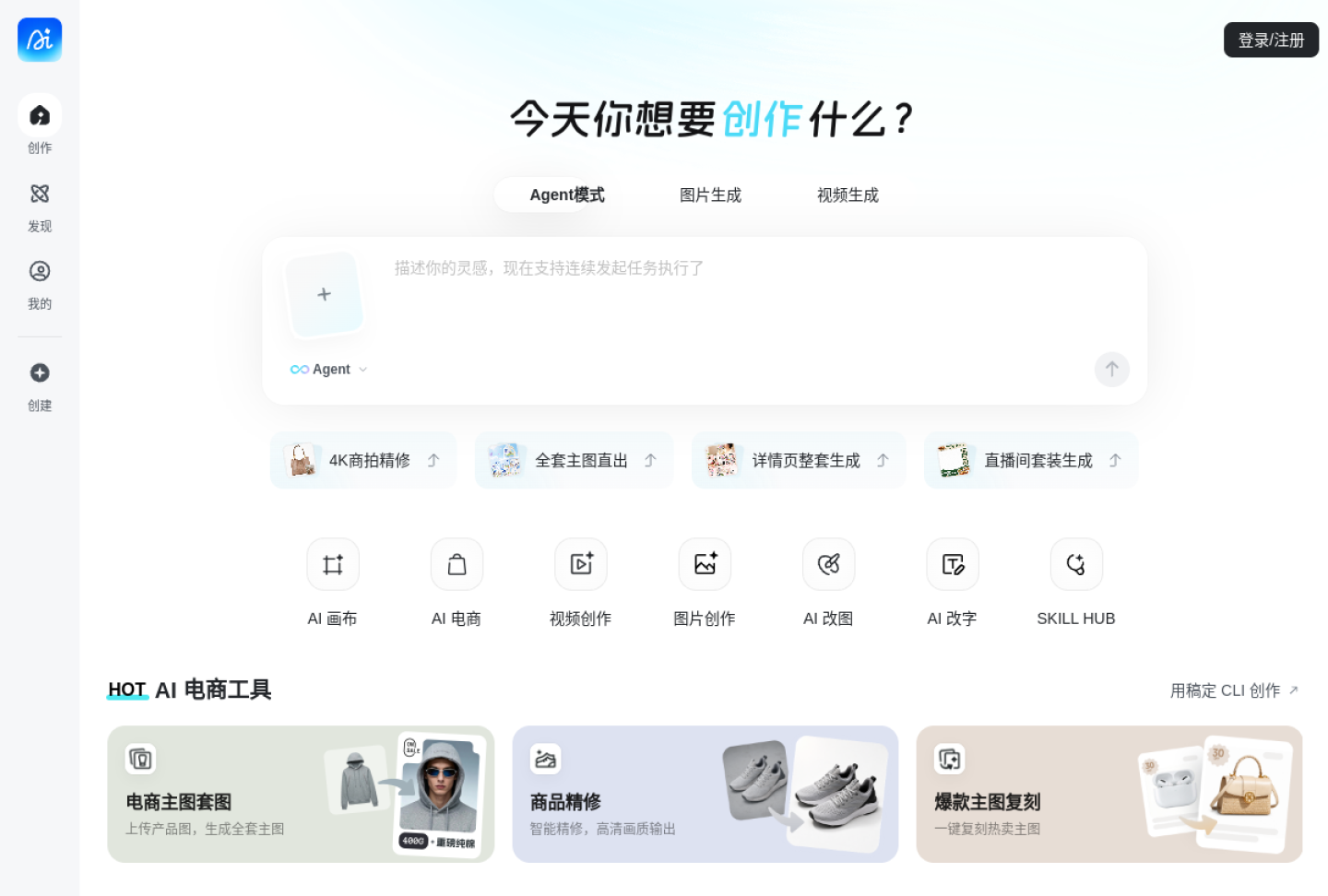Click the HOT AI 电商工具 heading
This screenshot has height=896, width=1328.
point(189,690)
